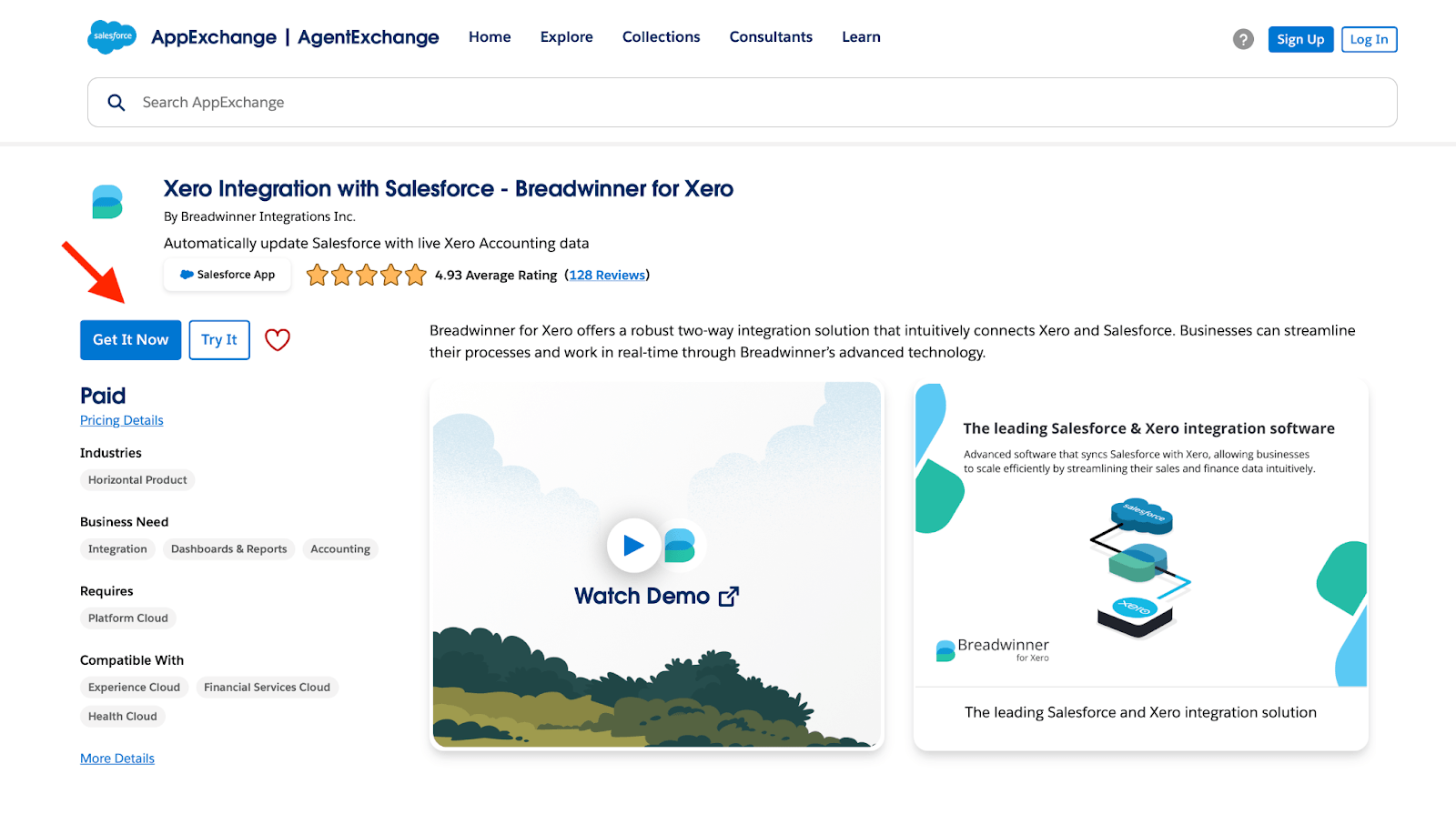Open the 128 Reviews link
Image resolution: width=1456 pixels, height=814 pixels.
[607, 275]
